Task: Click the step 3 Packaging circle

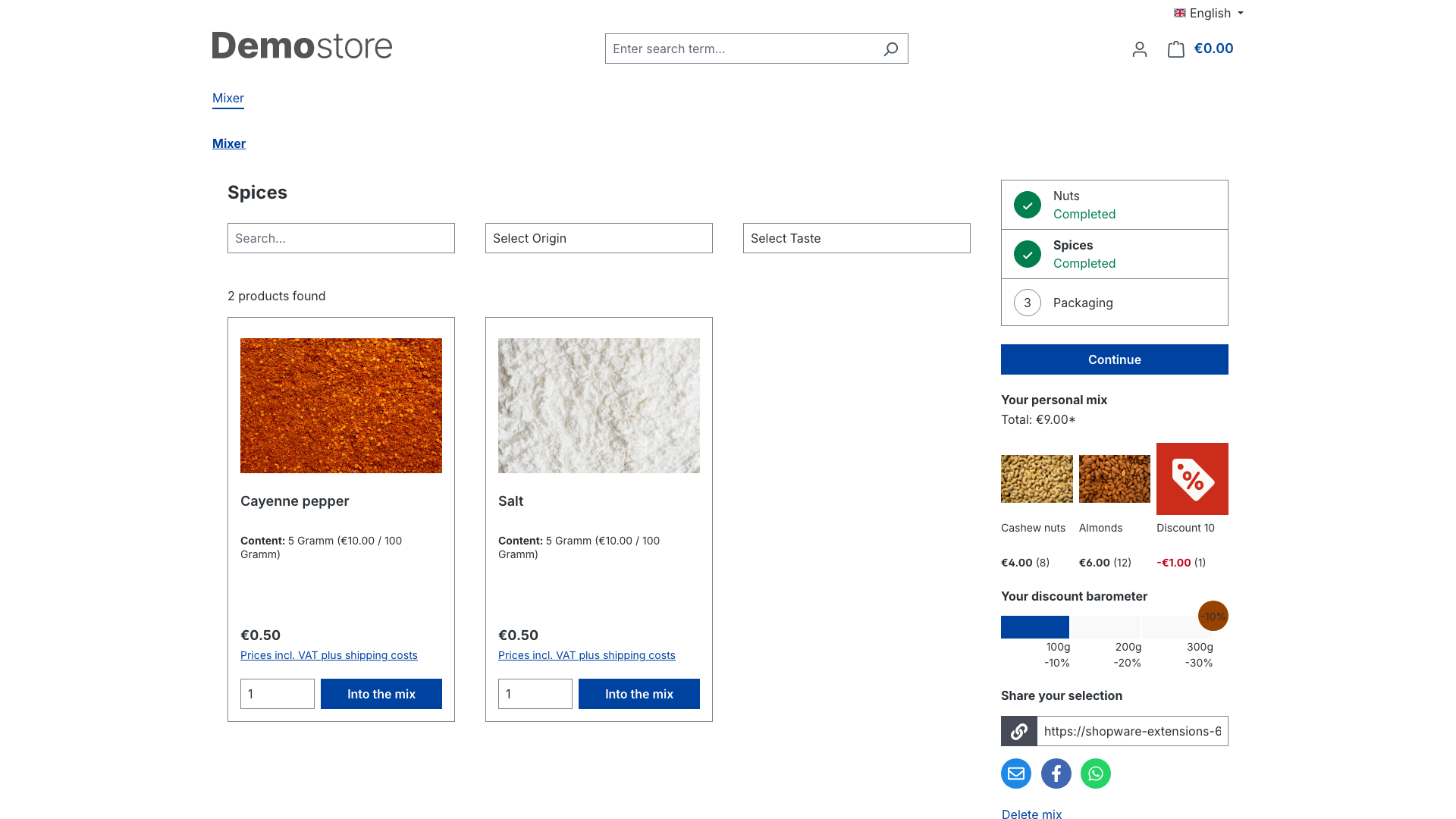Action: click(1028, 303)
